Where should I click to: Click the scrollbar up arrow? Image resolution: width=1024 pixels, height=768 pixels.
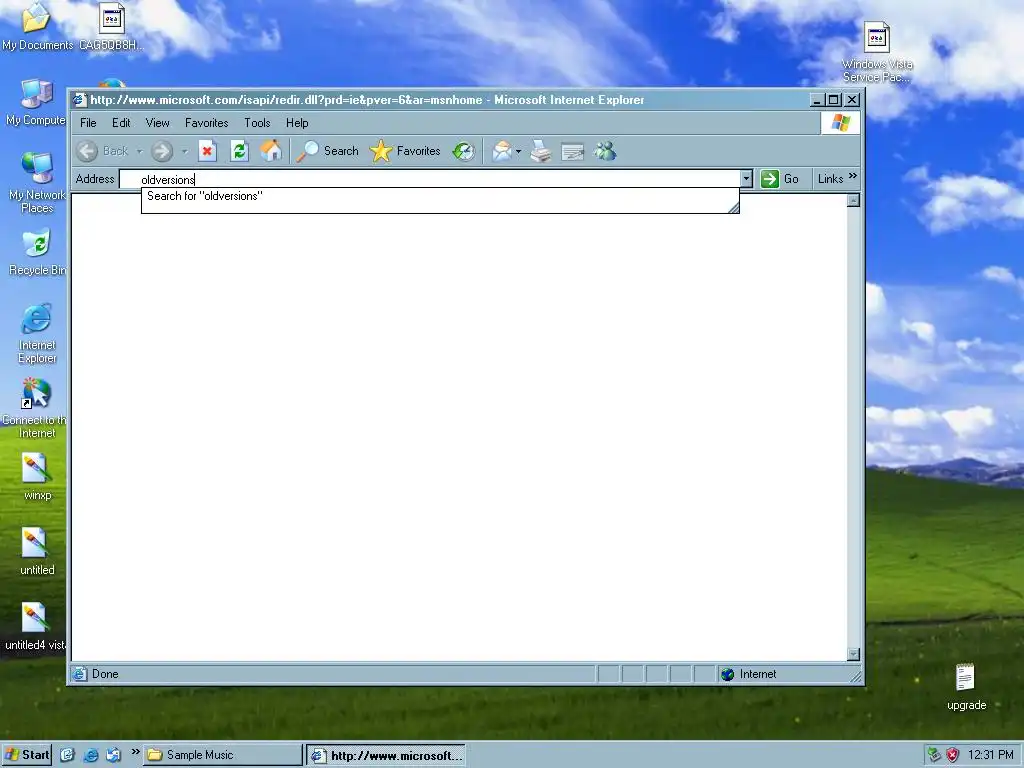pos(853,200)
